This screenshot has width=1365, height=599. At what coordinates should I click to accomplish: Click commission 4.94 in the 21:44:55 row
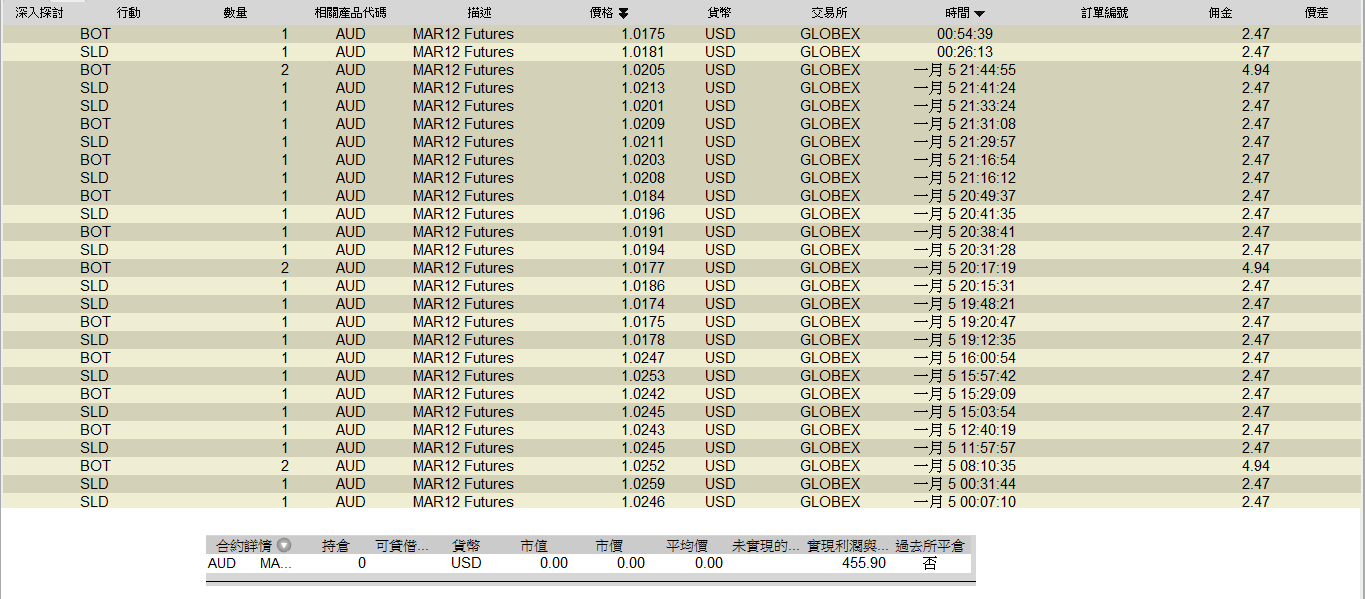(x=1255, y=70)
